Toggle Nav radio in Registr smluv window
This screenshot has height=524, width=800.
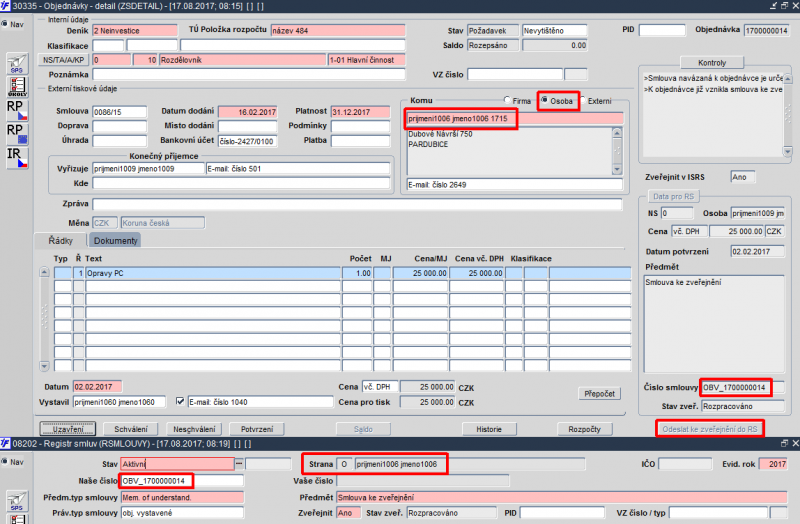click(x=4, y=462)
